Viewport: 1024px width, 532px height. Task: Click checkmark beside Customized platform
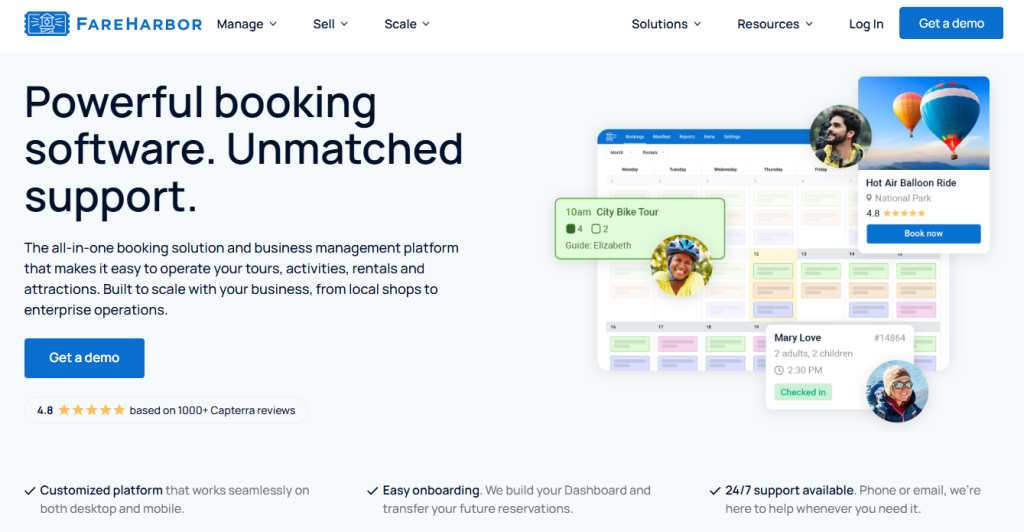click(29, 491)
